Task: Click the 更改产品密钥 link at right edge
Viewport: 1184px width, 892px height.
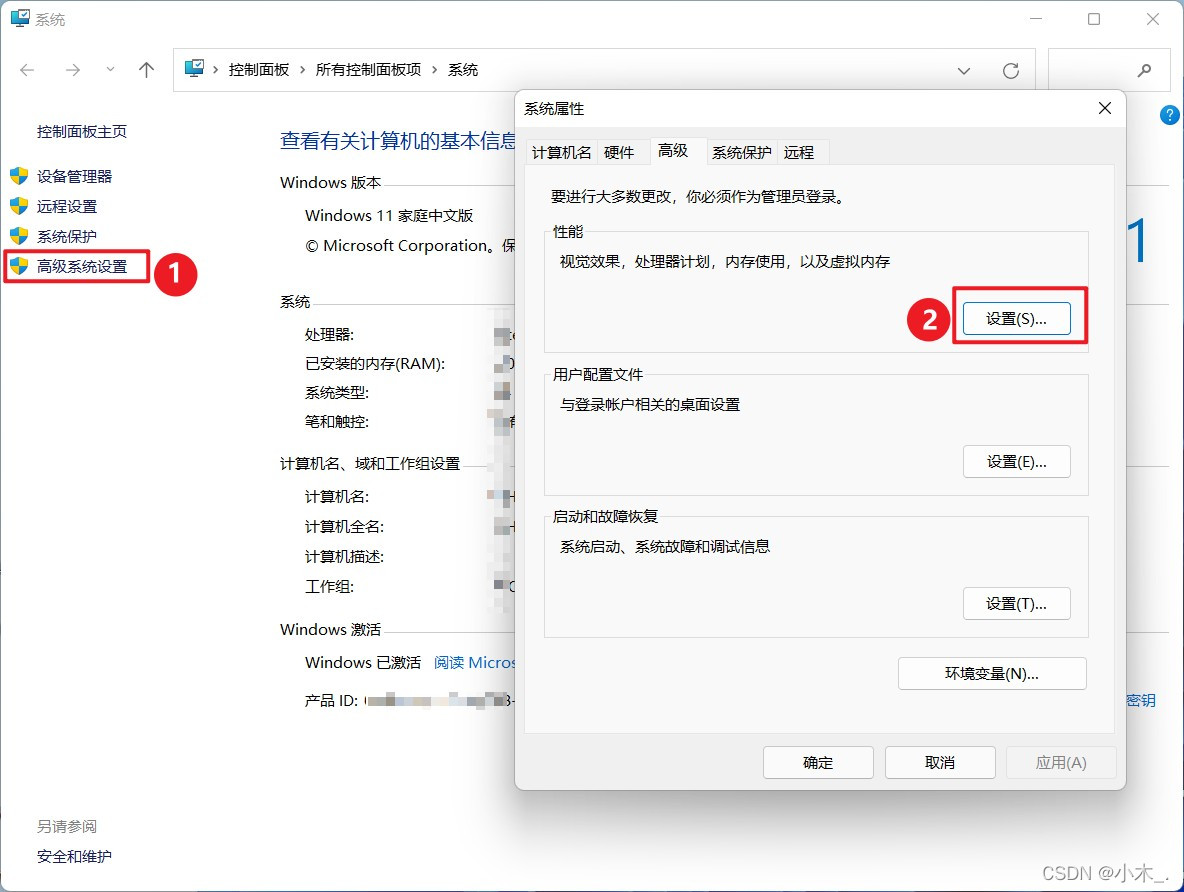Action: pos(1141,700)
